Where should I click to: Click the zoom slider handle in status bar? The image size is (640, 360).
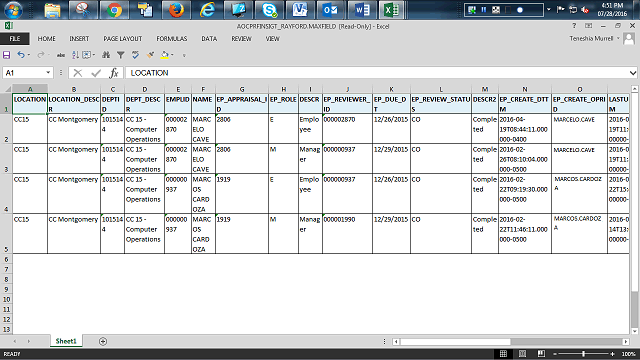pyautogui.click(x=583, y=354)
